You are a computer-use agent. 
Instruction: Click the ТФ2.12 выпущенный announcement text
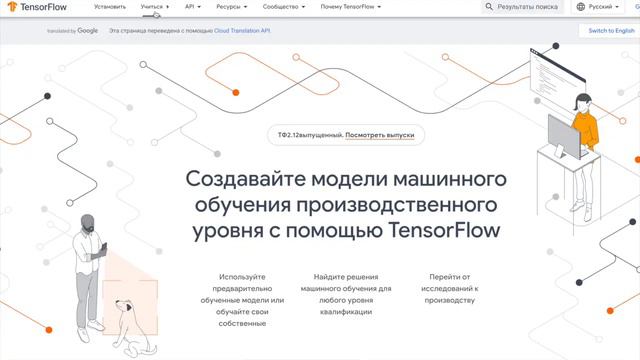click(x=311, y=135)
